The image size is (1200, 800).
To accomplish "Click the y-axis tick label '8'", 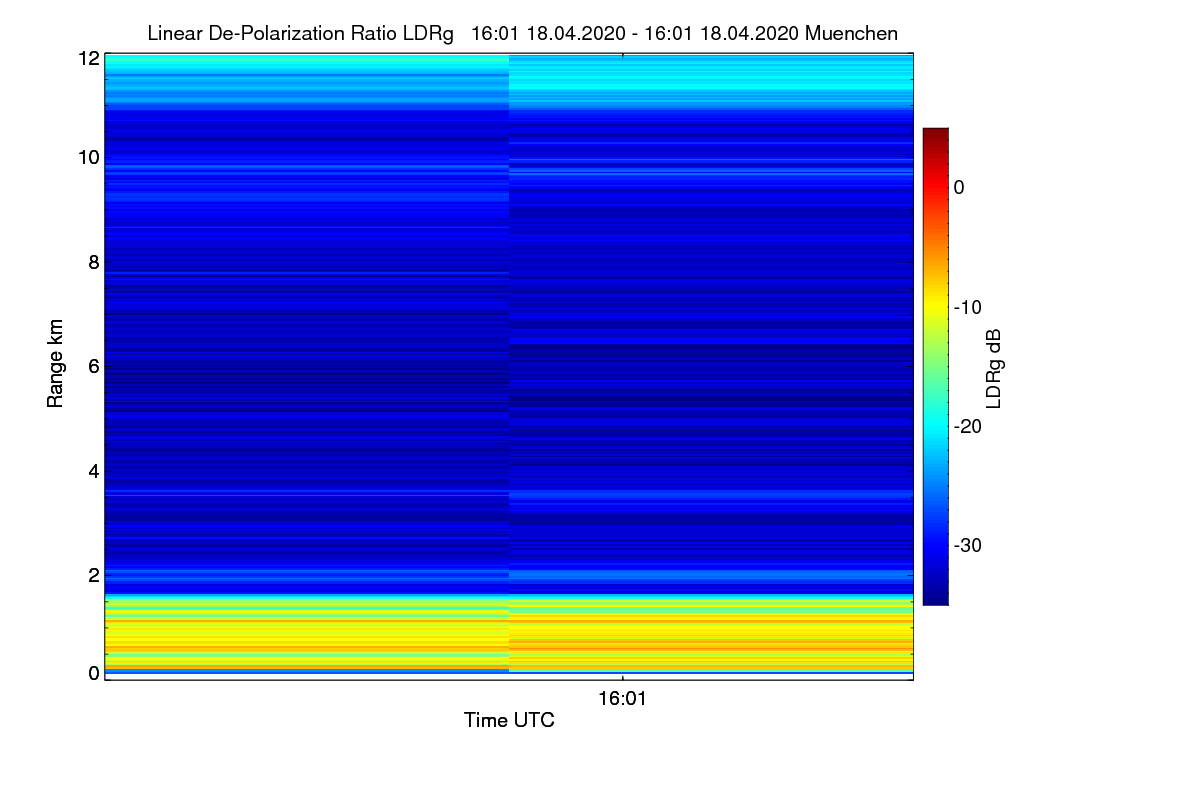I will [x=94, y=262].
